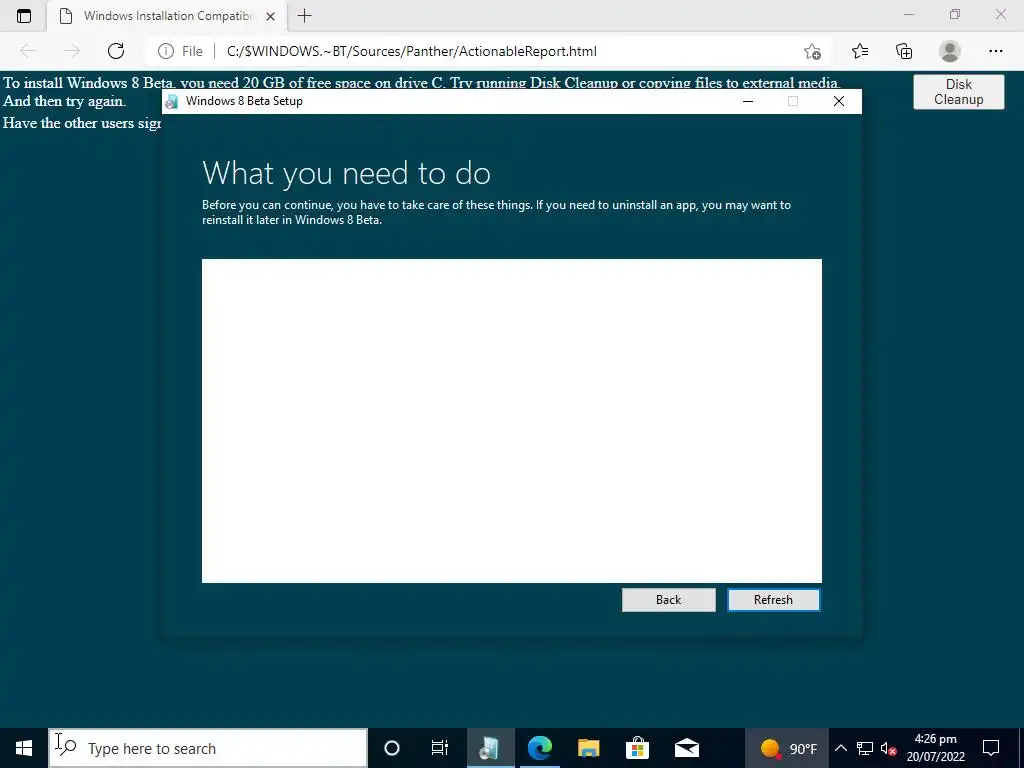Image resolution: width=1024 pixels, height=768 pixels.
Task: Open Microsoft Store from the taskbar
Action: pyautogui.click(x=637, y=748)
